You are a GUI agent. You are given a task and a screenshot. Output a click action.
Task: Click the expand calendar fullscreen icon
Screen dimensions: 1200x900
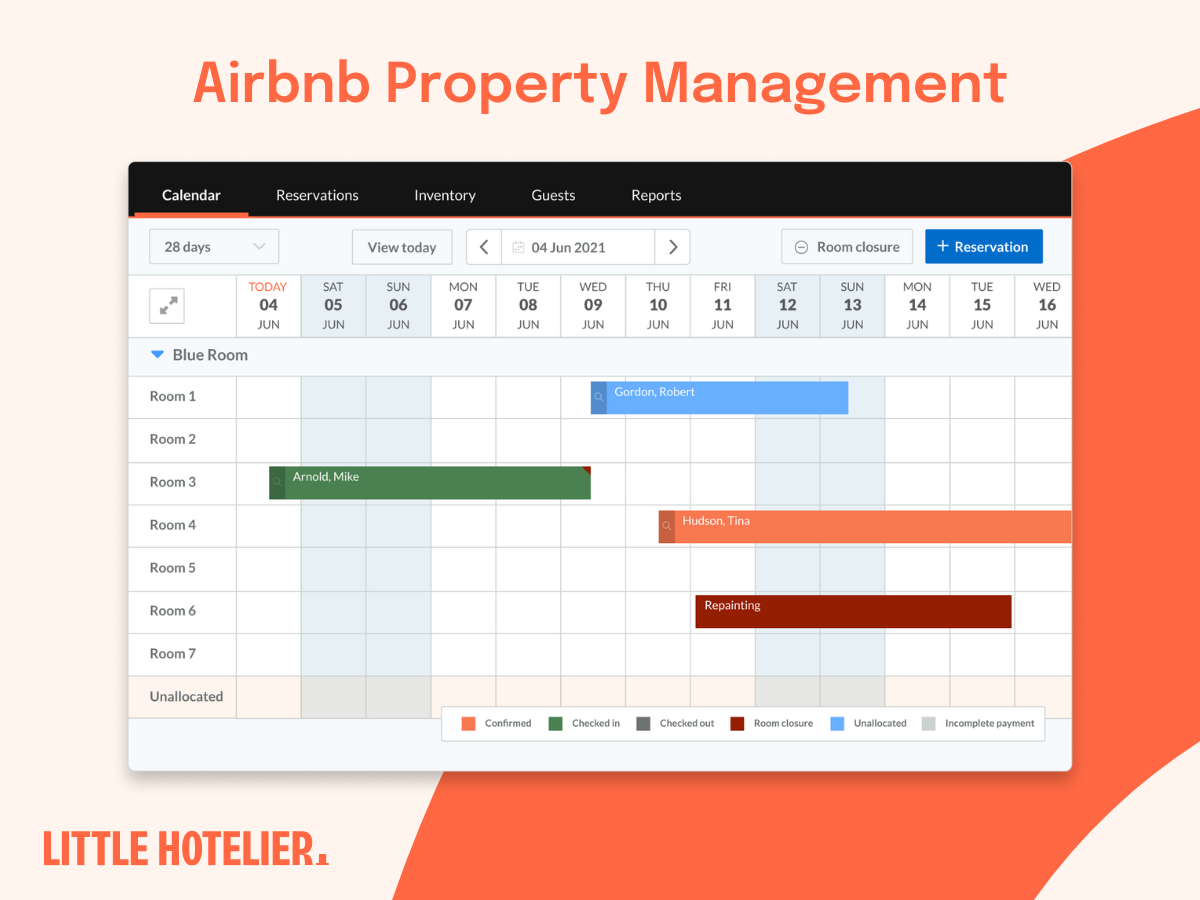pyautogui.click(x=167, y=306)
